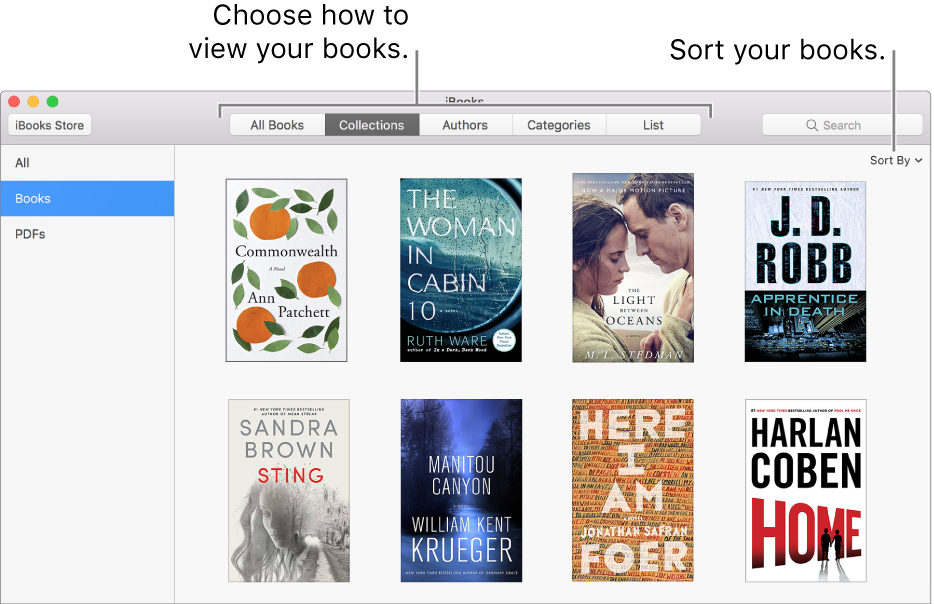Image resolution: width=934 pixels, height=604 pixels.
Task: Open J. D. Robb Apprentice in Death
Action: coord(805,272)
